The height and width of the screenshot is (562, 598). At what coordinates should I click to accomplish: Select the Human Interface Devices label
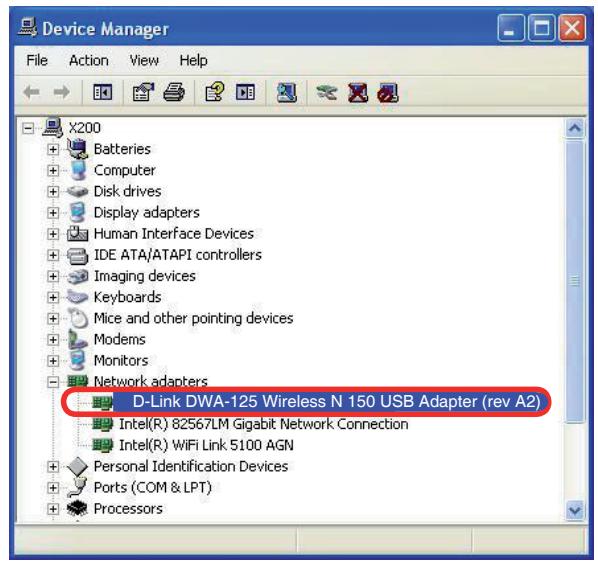pos(174,233)
